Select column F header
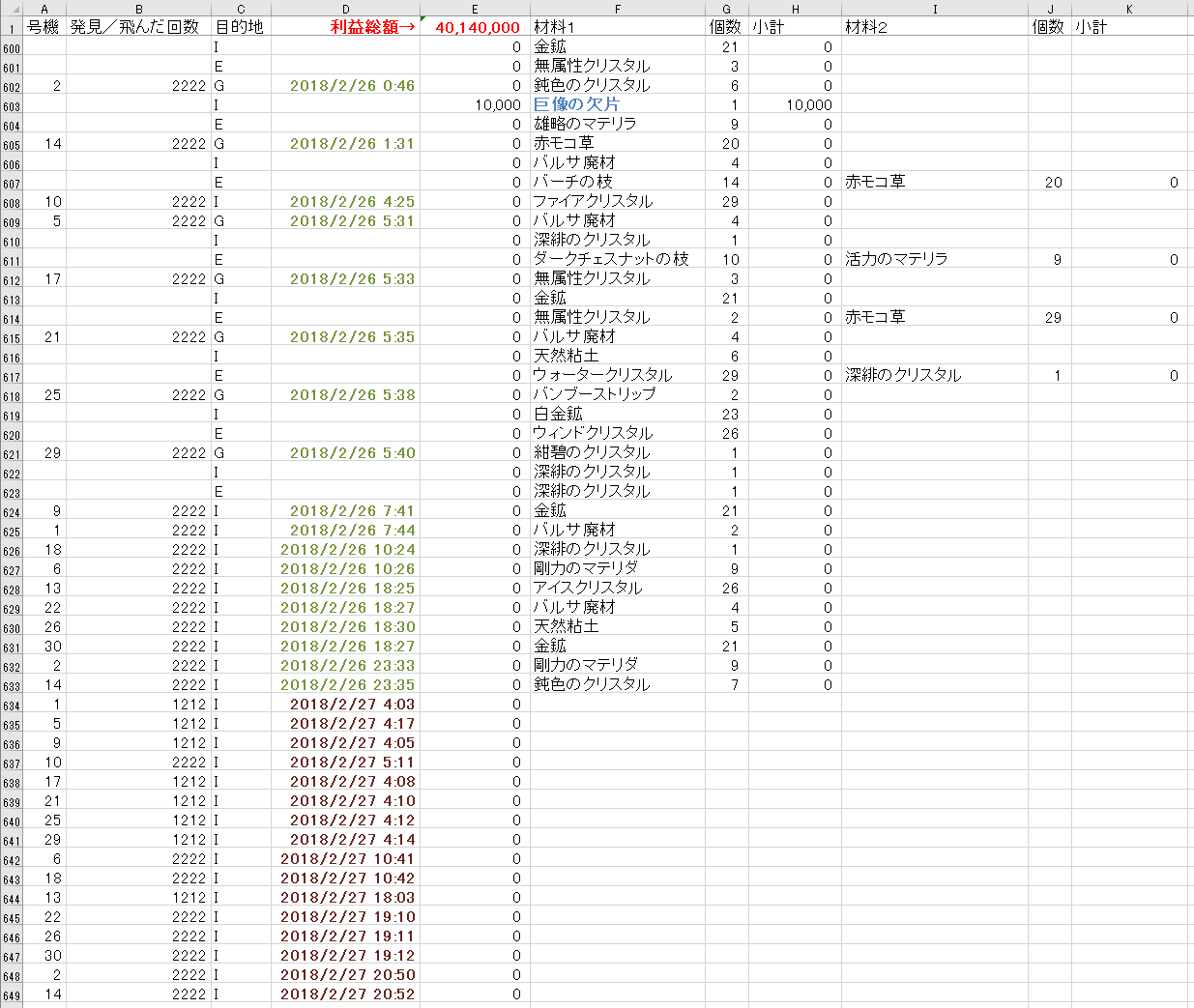Viewport: 1194px width, 1008px height. (x=617, y=9)
